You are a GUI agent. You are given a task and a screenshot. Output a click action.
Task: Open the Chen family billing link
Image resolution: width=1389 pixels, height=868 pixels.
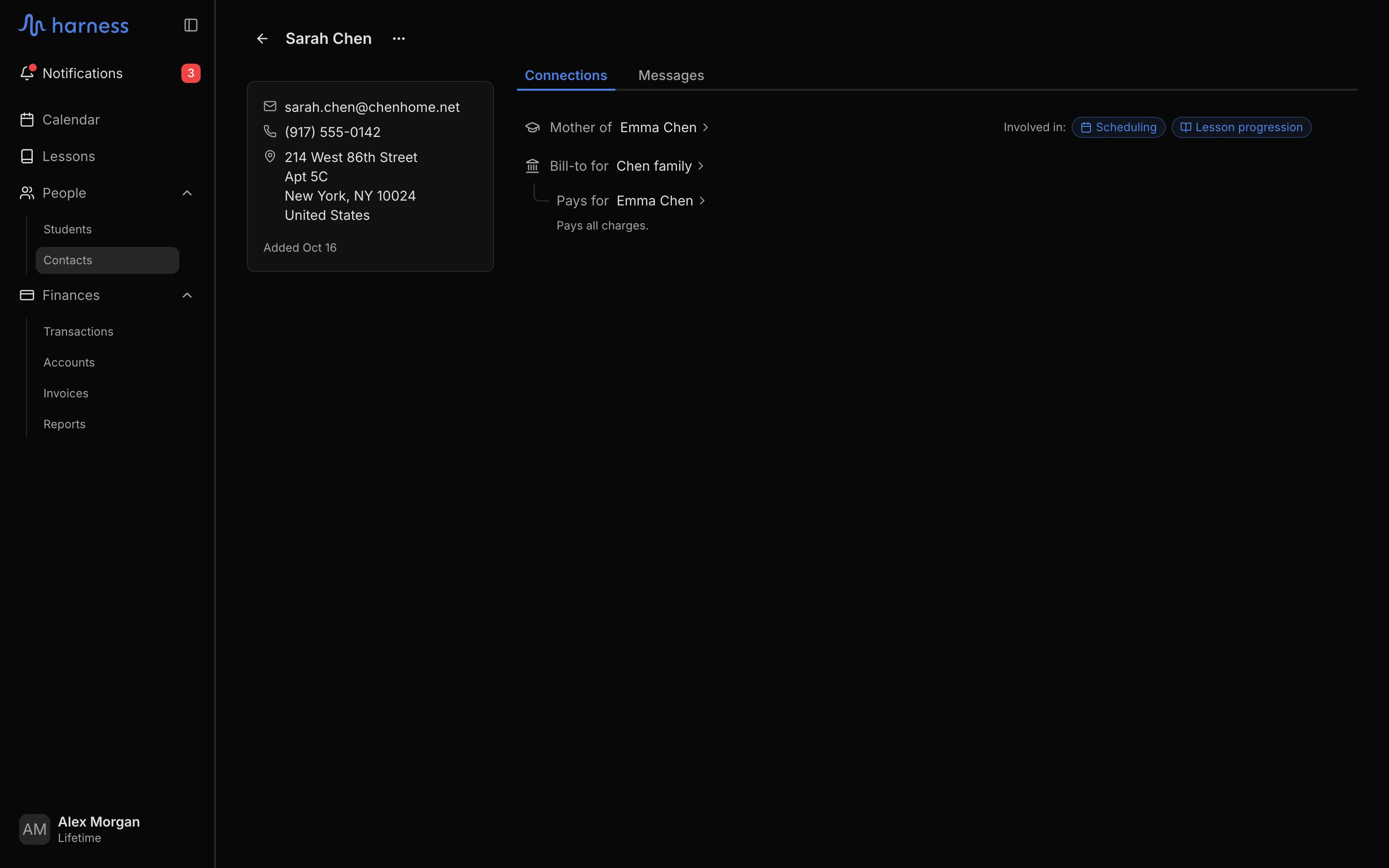[660, 166]
